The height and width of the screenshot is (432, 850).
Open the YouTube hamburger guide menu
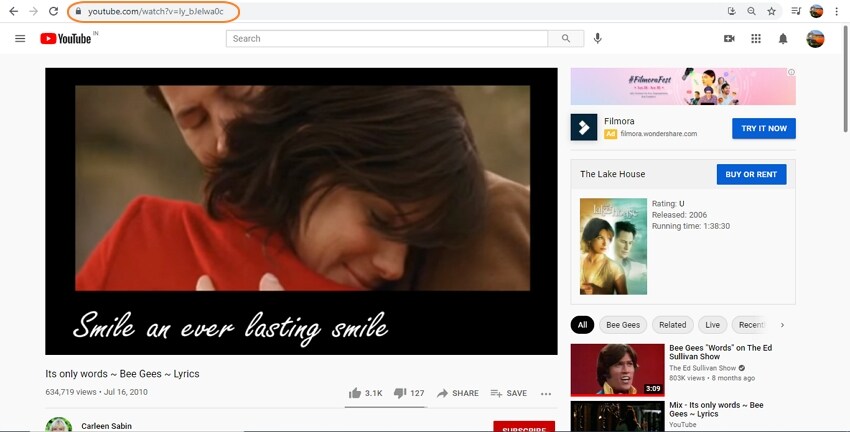20,38
